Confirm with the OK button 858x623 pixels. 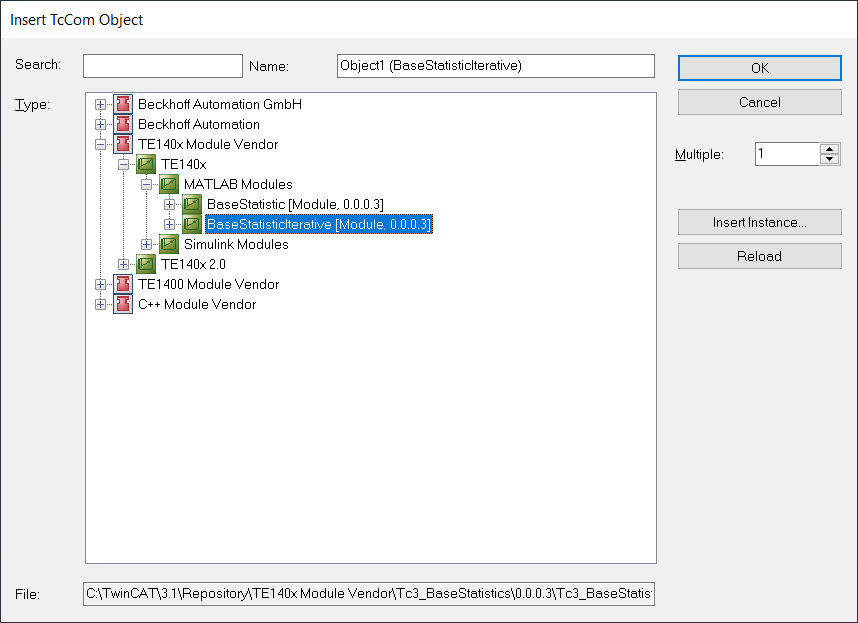coord(760,68)
